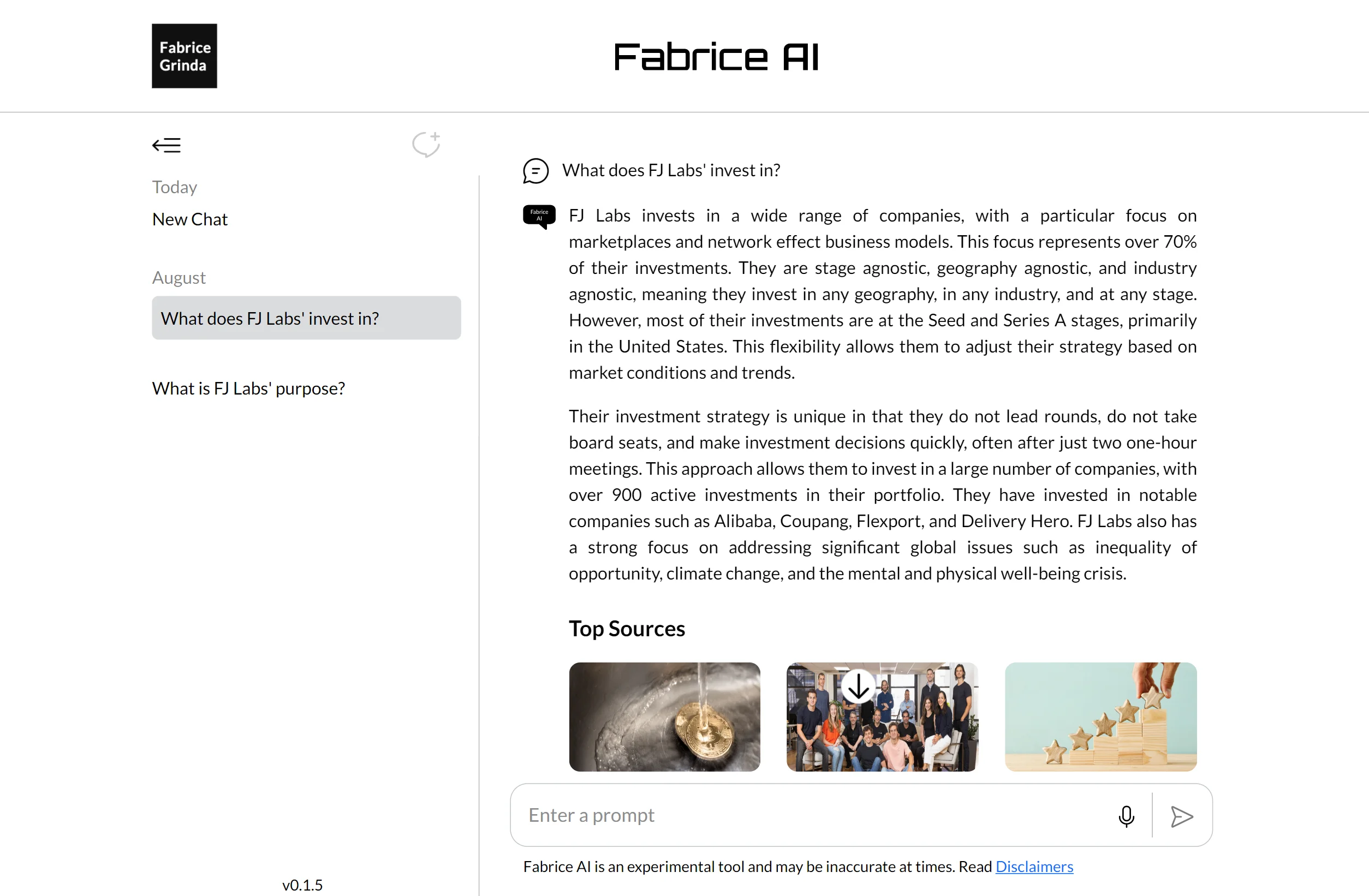This screenshot has width=1369, height=896.
Task: Click the question text in conversation
Action: pos(671,170)
